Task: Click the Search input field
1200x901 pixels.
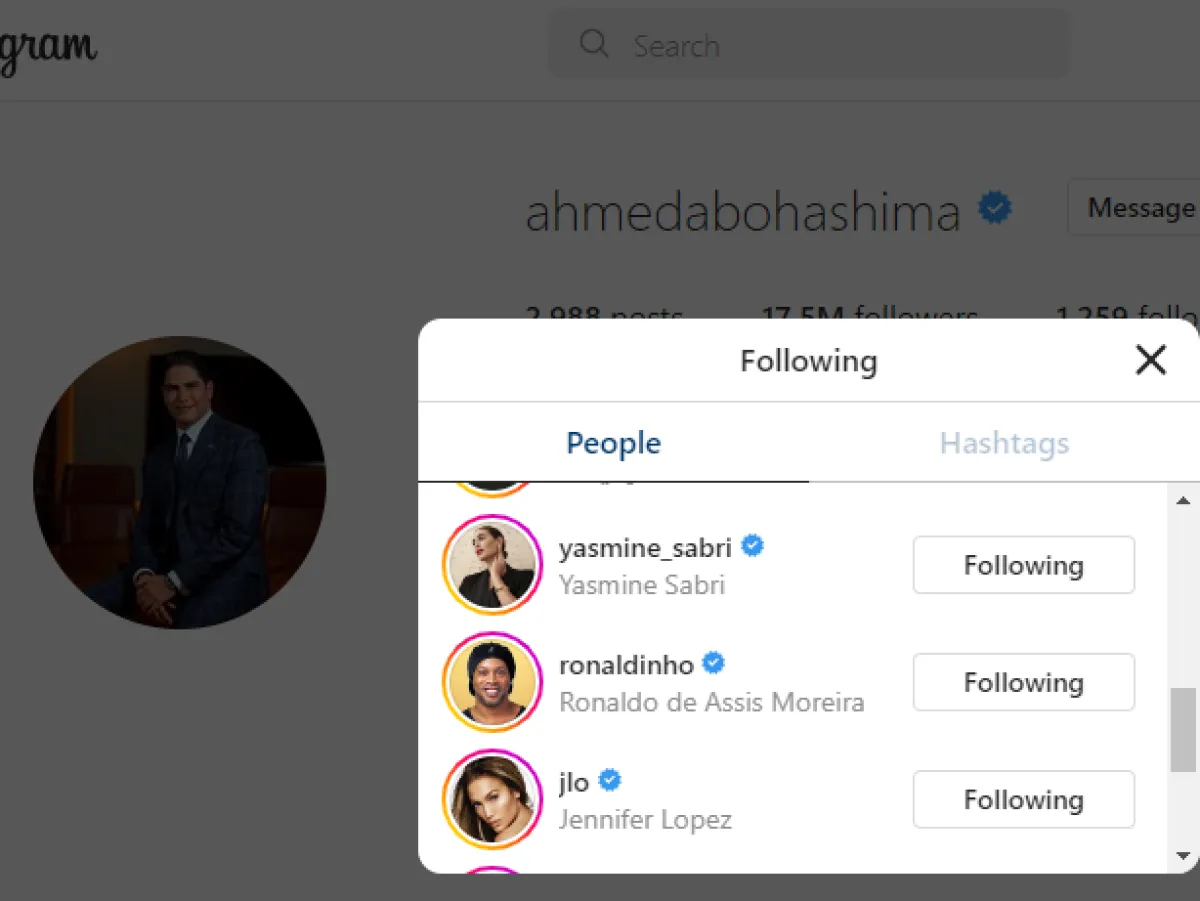Action: (x=809, y=45)
